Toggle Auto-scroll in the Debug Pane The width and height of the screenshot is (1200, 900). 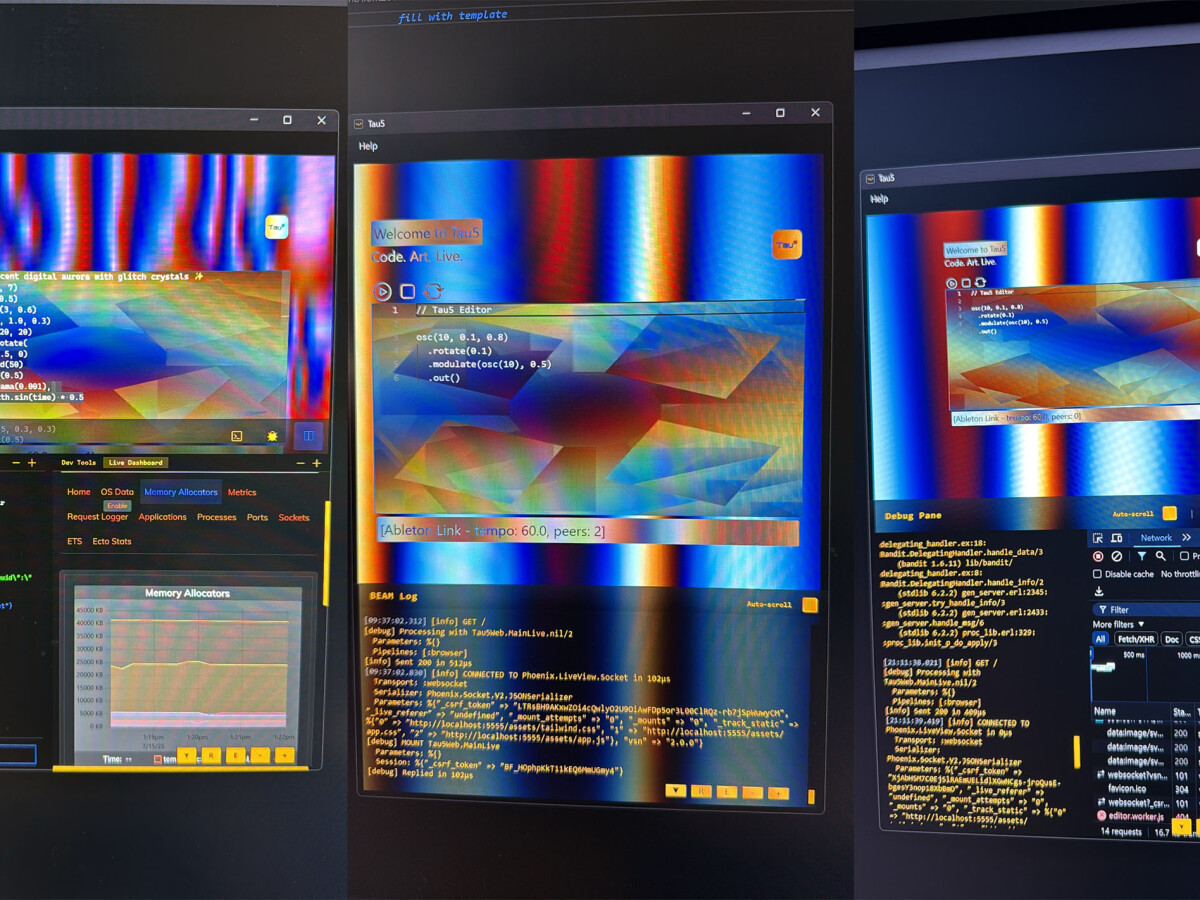click(x=1169, y=513)
